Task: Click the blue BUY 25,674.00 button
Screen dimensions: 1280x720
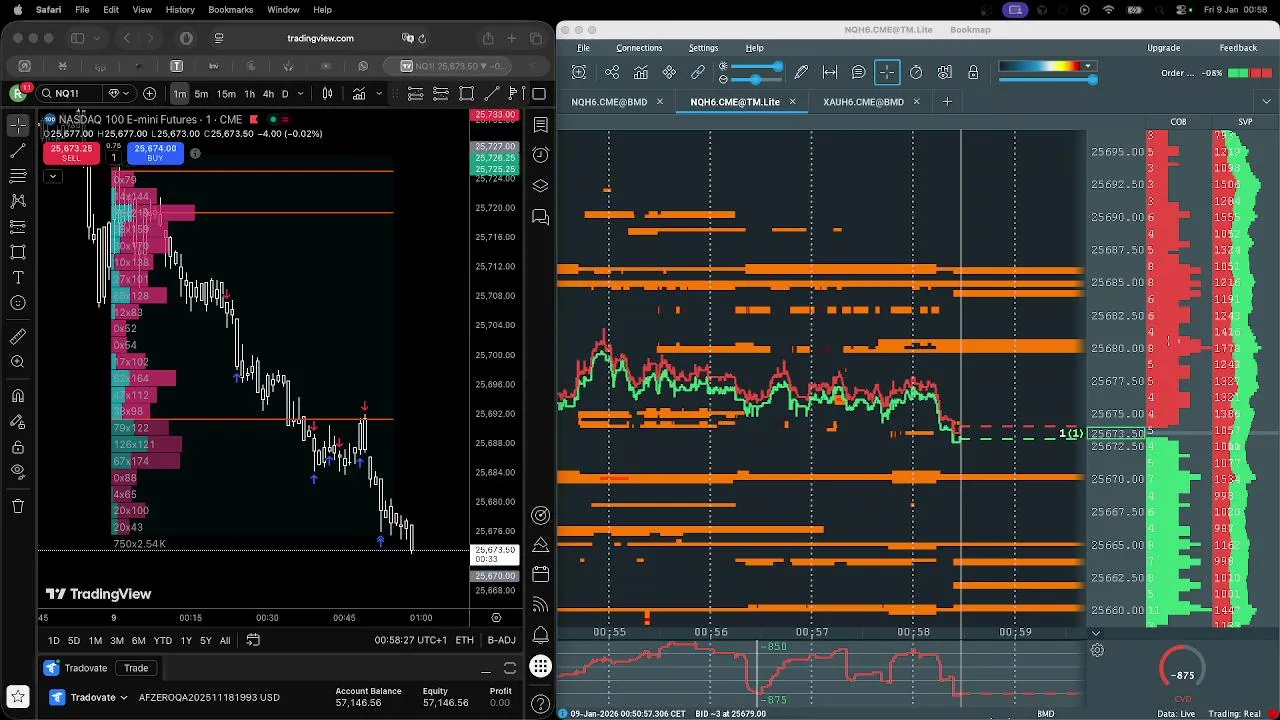Action: click(155, 153)
